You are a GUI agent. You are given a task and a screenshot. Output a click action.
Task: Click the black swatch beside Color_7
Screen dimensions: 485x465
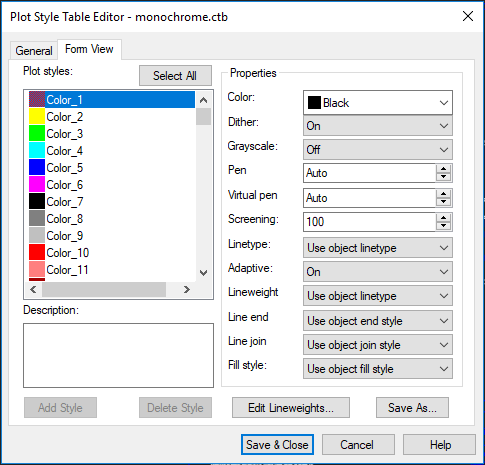37,202
